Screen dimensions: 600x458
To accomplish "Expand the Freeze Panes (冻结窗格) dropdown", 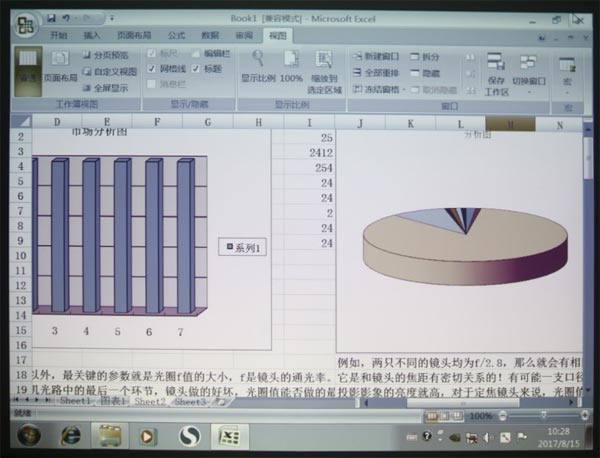I will [382, 89].
